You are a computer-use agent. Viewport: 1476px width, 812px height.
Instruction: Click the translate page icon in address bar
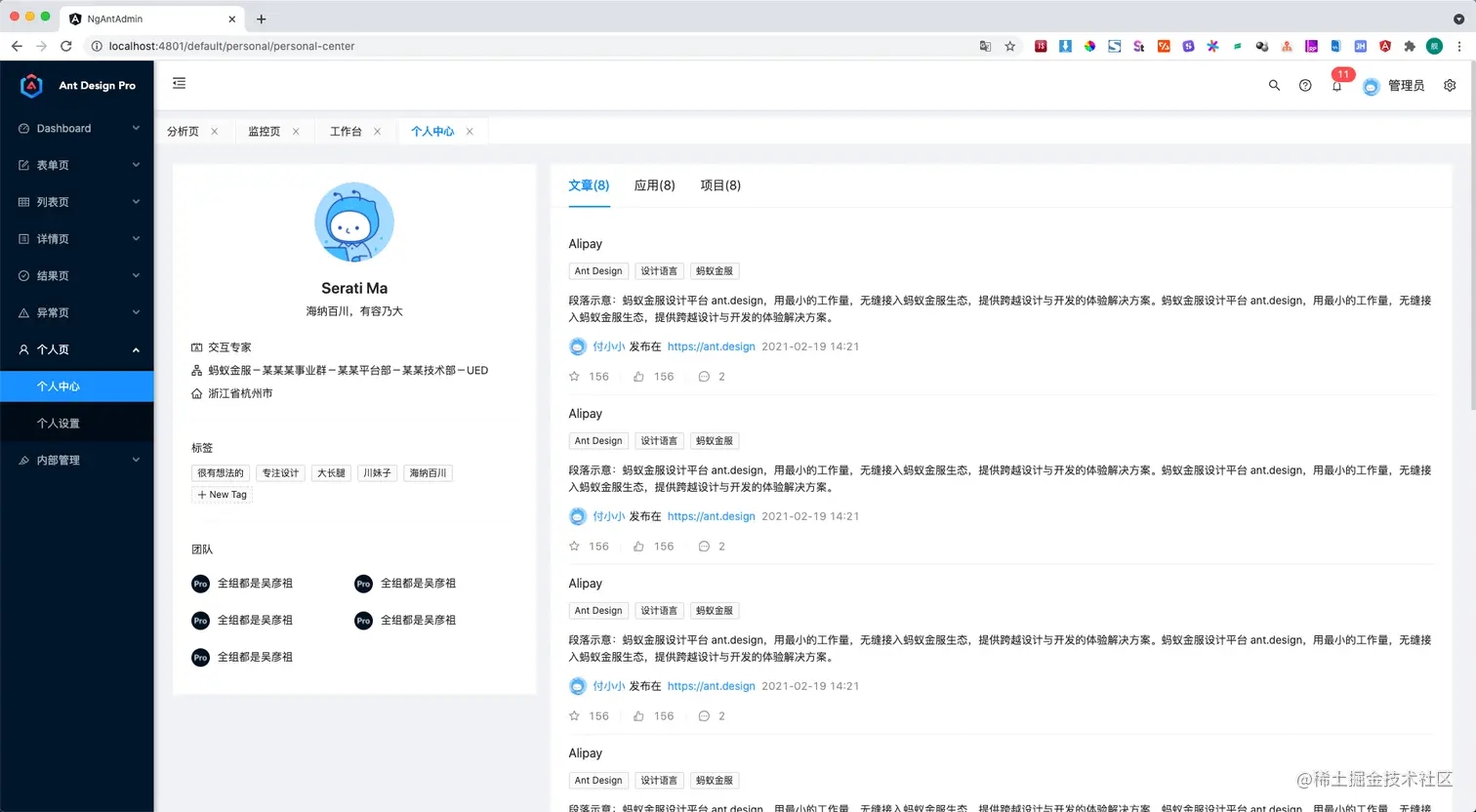pyautogui.click(x=985, y=46)
